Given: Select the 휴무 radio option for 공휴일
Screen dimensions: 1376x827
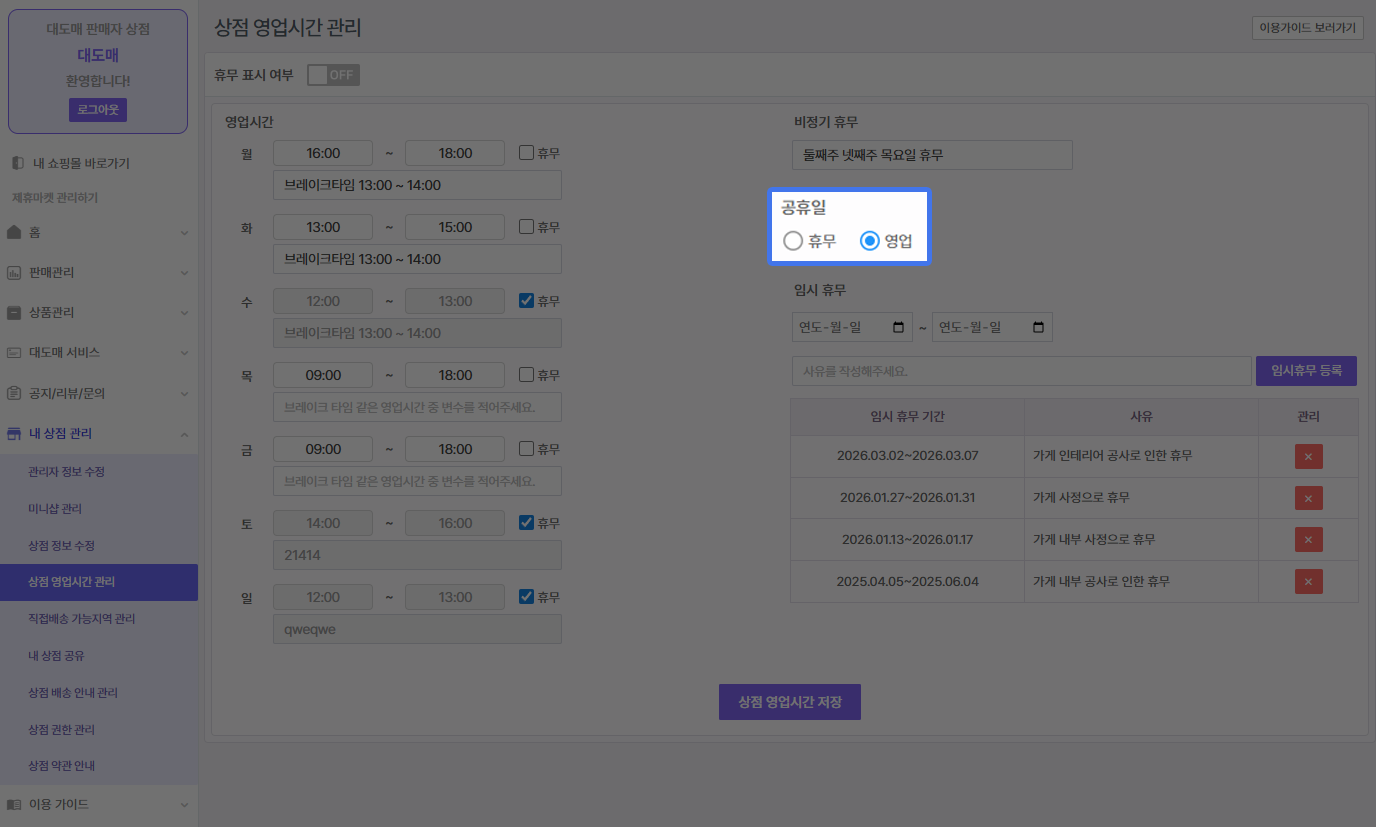Looking at the screenshot, I should pyautogui.click(x=793, y=241).
